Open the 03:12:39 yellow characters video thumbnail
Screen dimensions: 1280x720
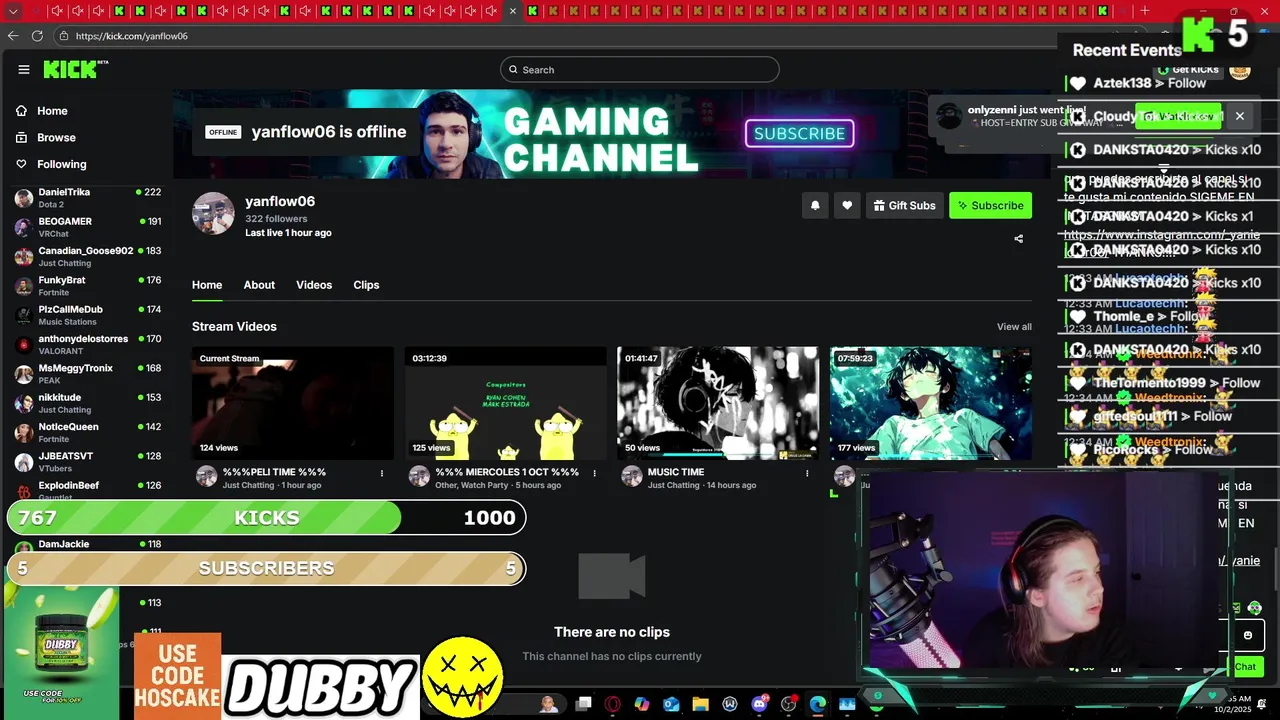pyautogui.click(x=506, y=403)
